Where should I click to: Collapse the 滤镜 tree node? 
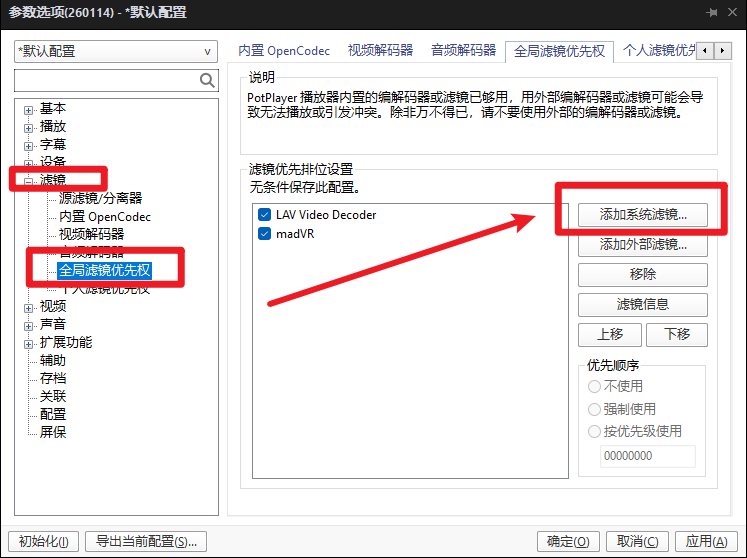[29, 182]
